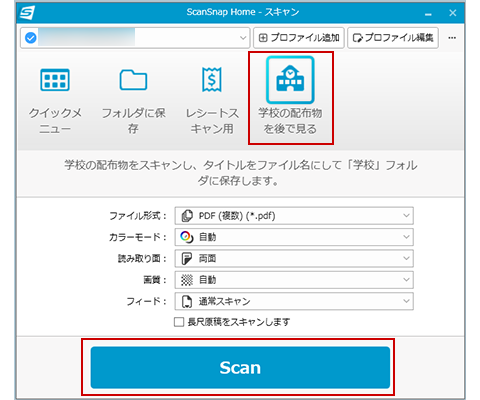Click the ファイル形式 label

(138, 216)
